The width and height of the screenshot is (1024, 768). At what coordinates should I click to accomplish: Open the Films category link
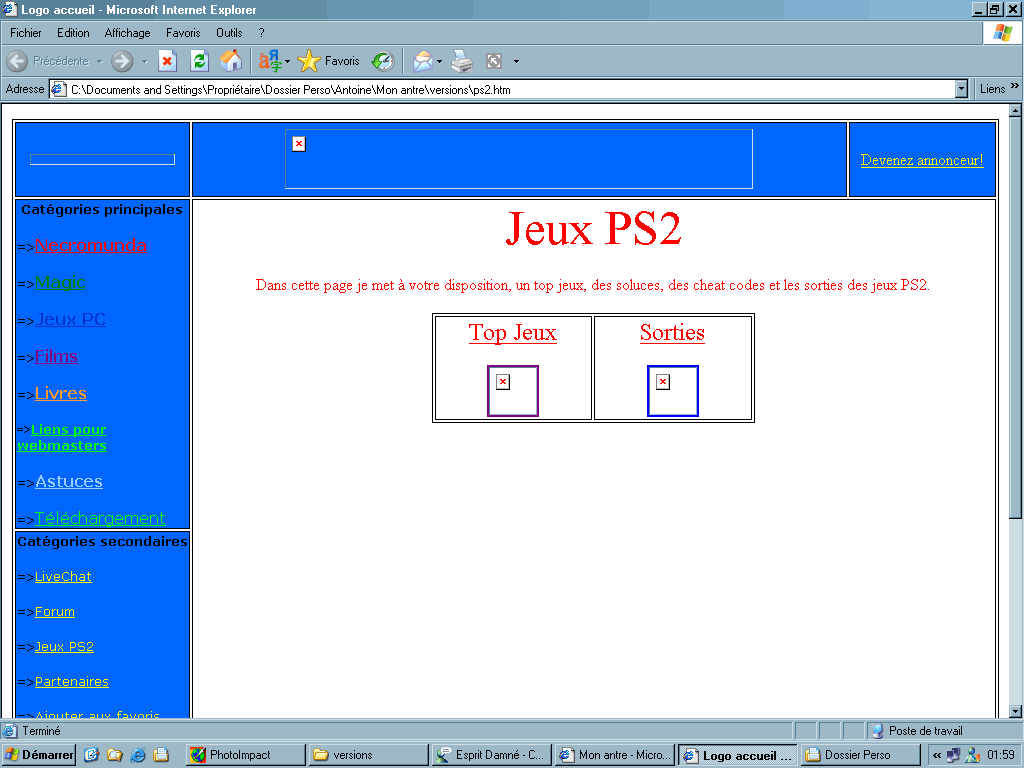click(x=56, y=357)
